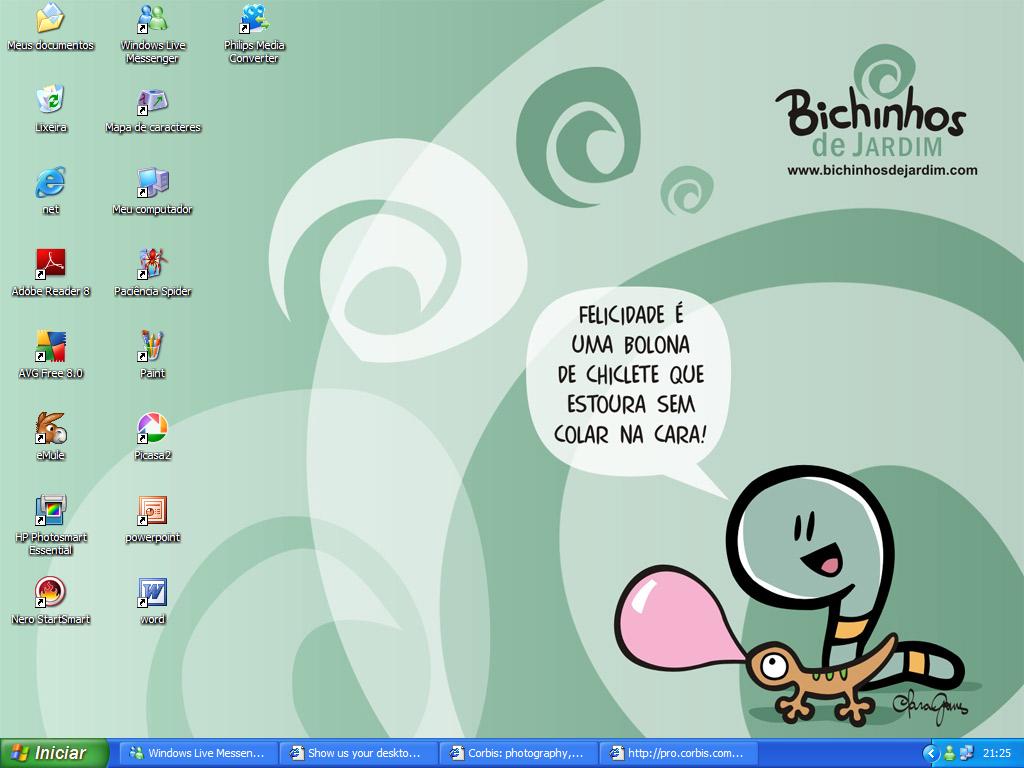Expand hidden system tray icons arrow
Screen dimensions: 1024x768
[x=930, y=753]
